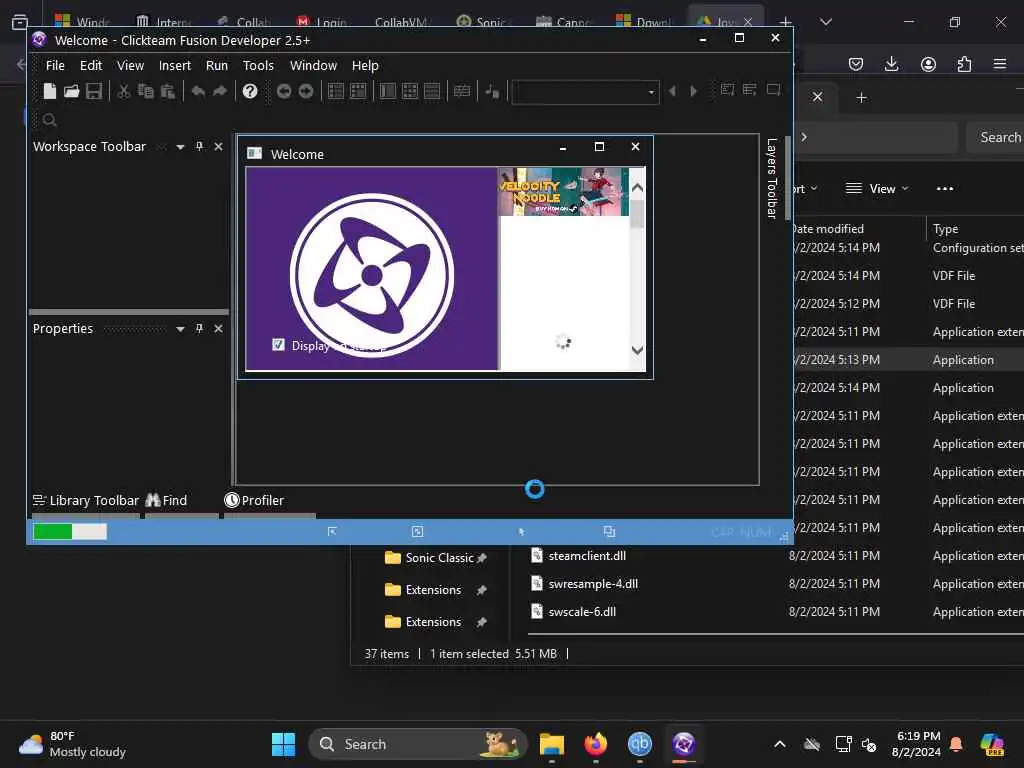Click the Run Project icon
This screenshot has width=1024, height=768.
coord(728,89)
